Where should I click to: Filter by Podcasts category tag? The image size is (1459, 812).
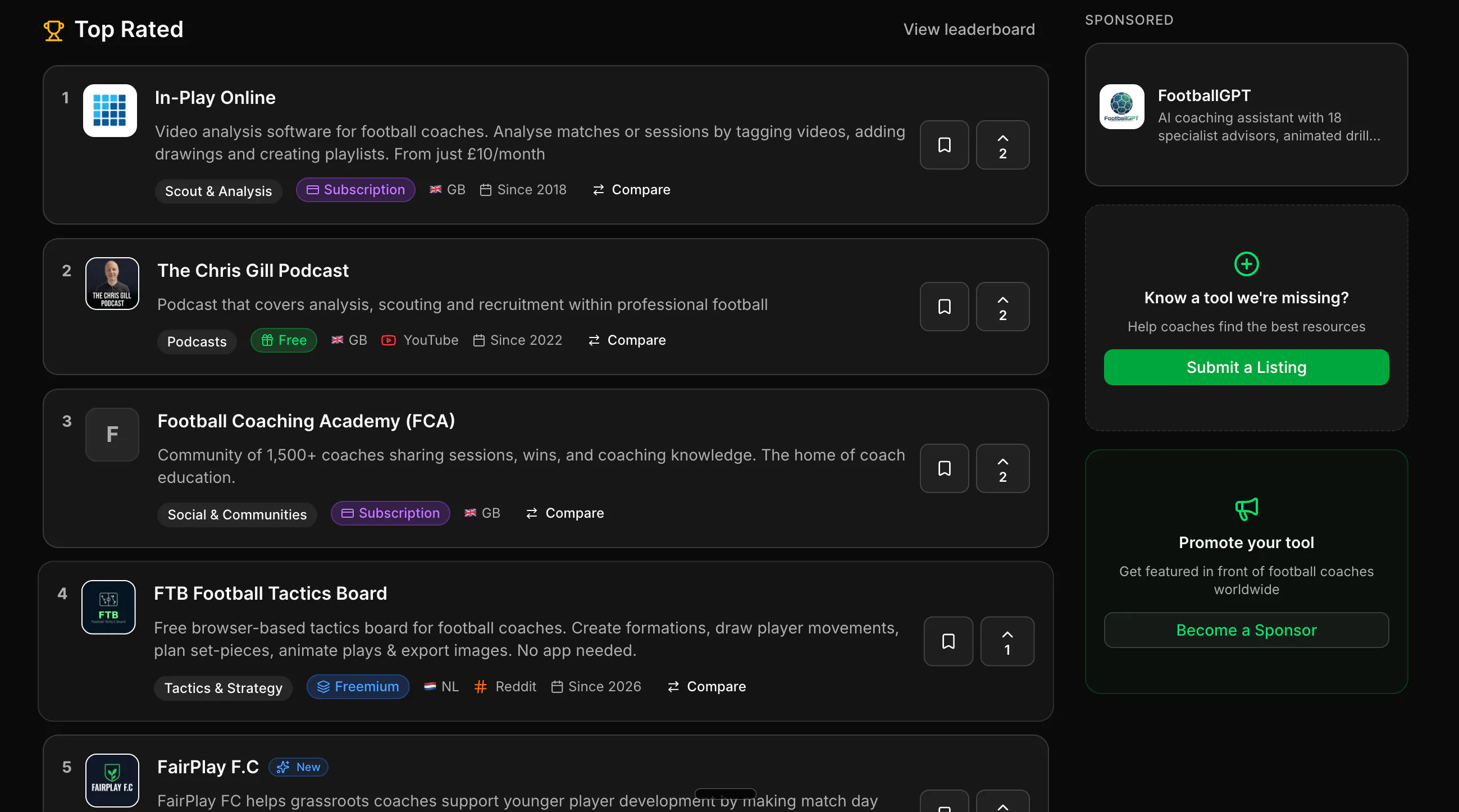tap(197, 341)
